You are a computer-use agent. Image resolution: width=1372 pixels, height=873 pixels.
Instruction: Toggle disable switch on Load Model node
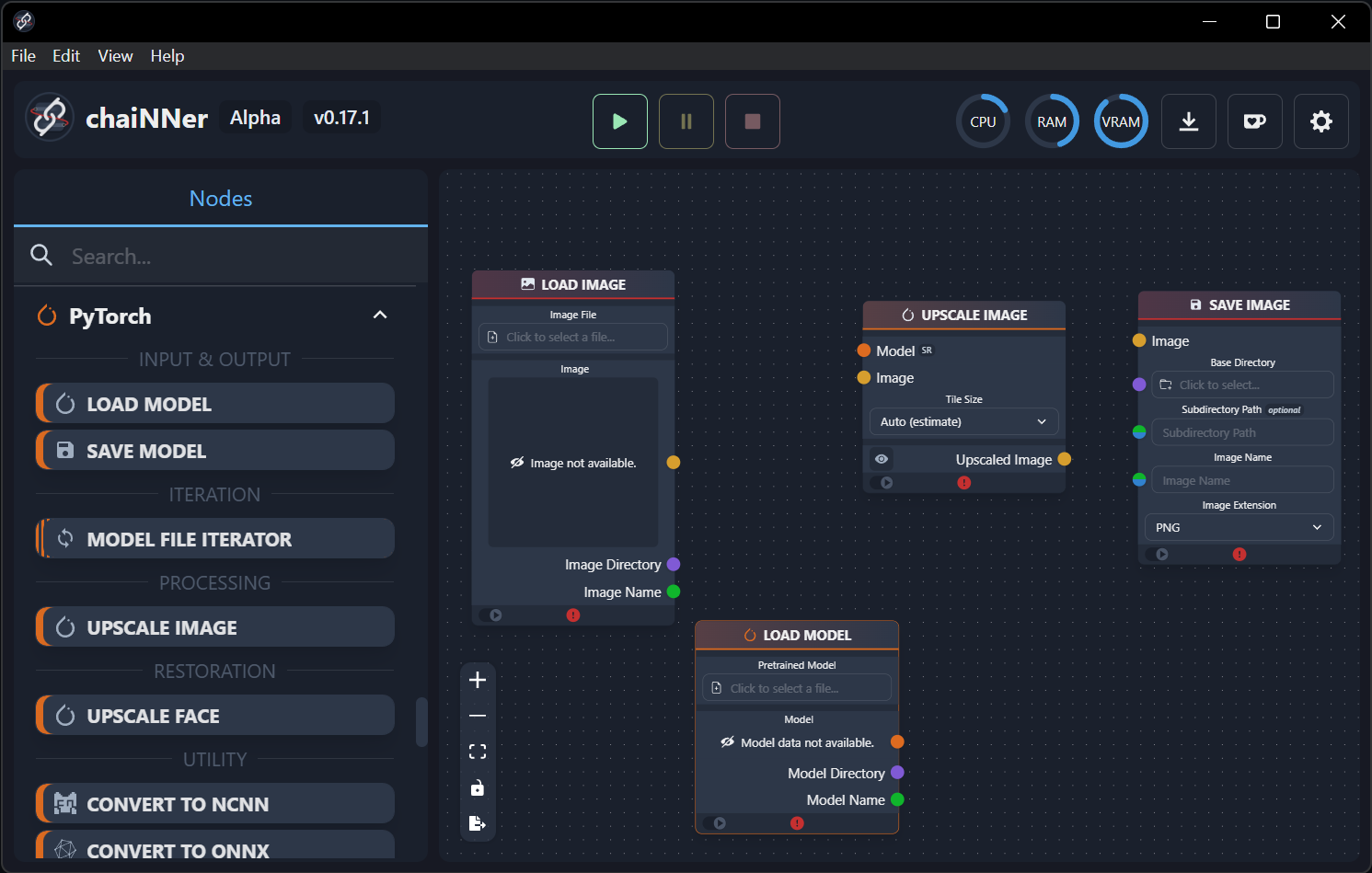pyautogui.click(x=714, y=823)
